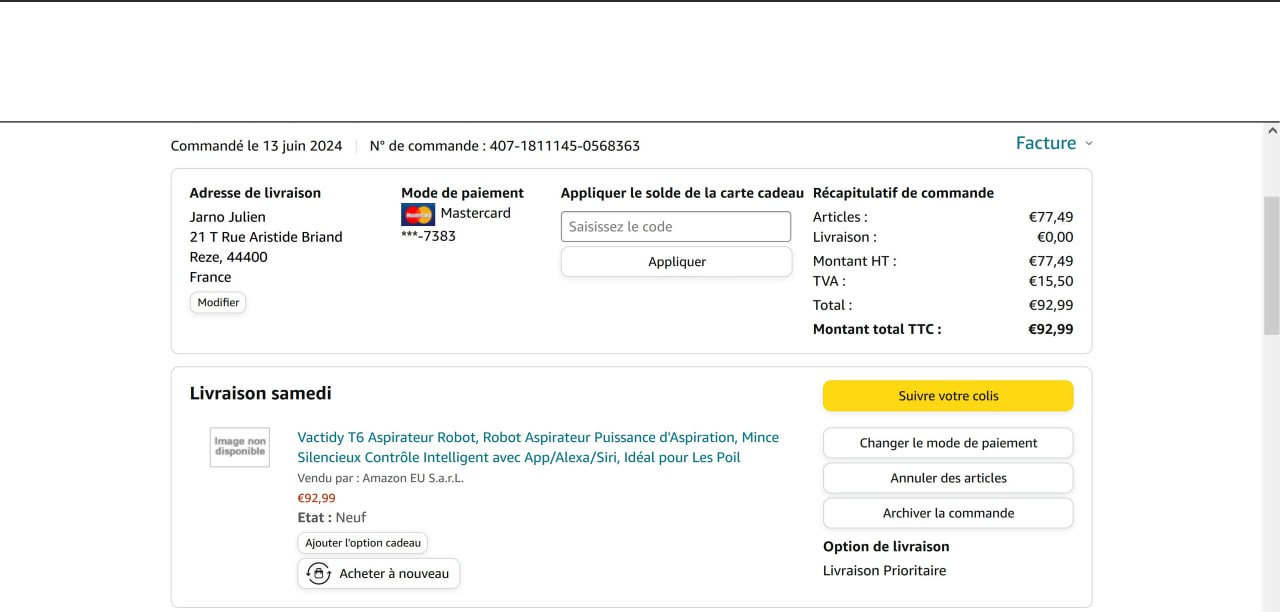Click the circular reorder icon beside Acheter à nouveau
Image resolution: width=1280 pixels, height=612 pixels.
[x=319, y=574]
